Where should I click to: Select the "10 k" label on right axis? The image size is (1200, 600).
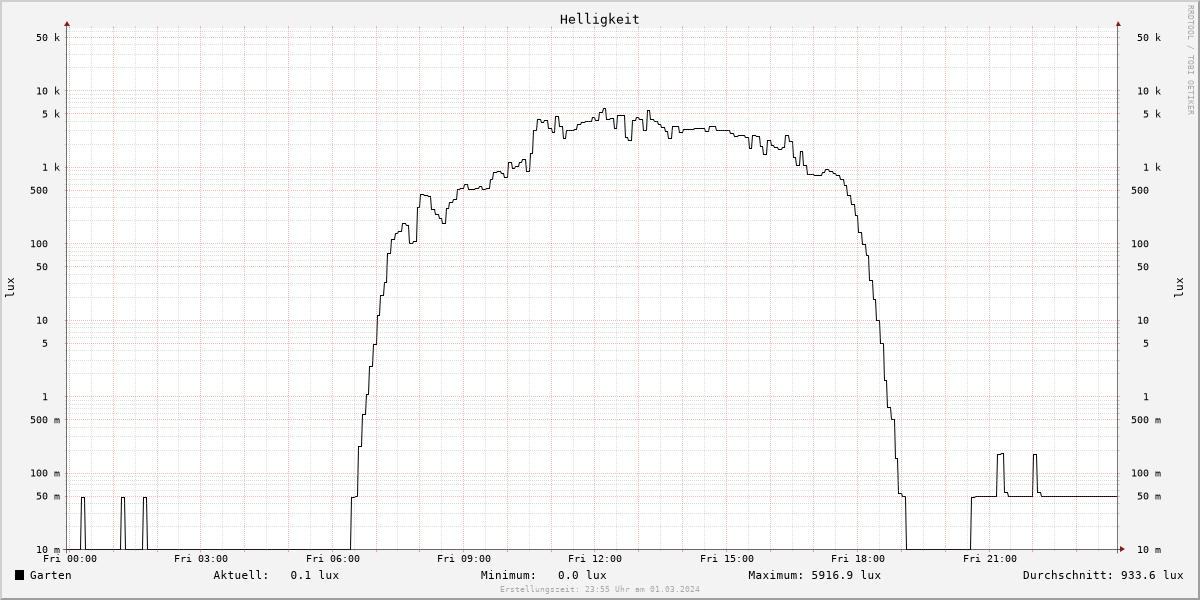click(1149, 91)
